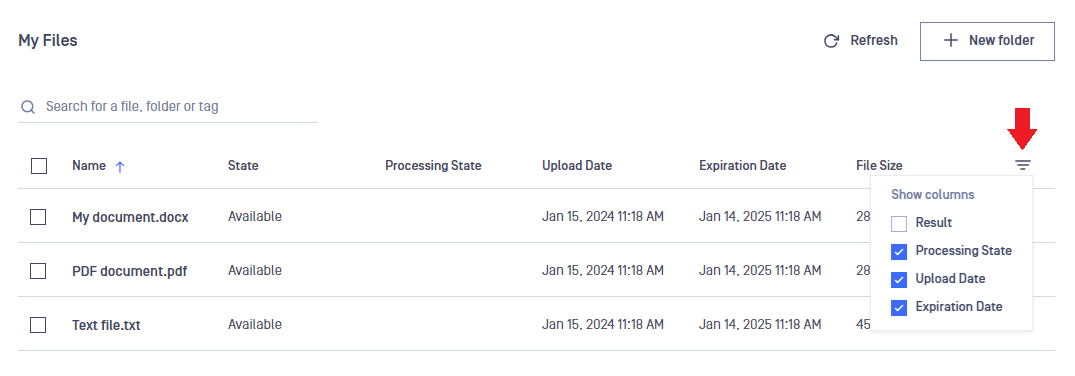Click the ascending sort arrow beside Name
The image size is (1075, 376).
[x=120, y=166]
